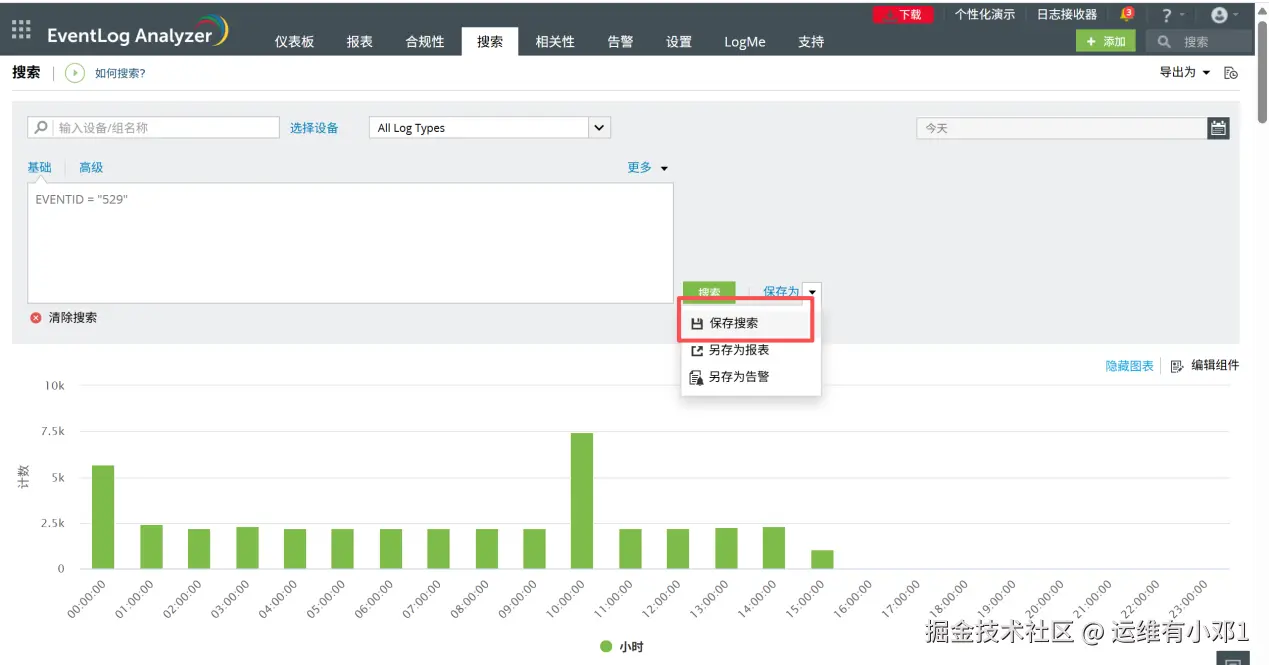Viewport: 1269px width, 665px height.
Task: Click the save-as-alert document icon
Action: tap(697, 378)
